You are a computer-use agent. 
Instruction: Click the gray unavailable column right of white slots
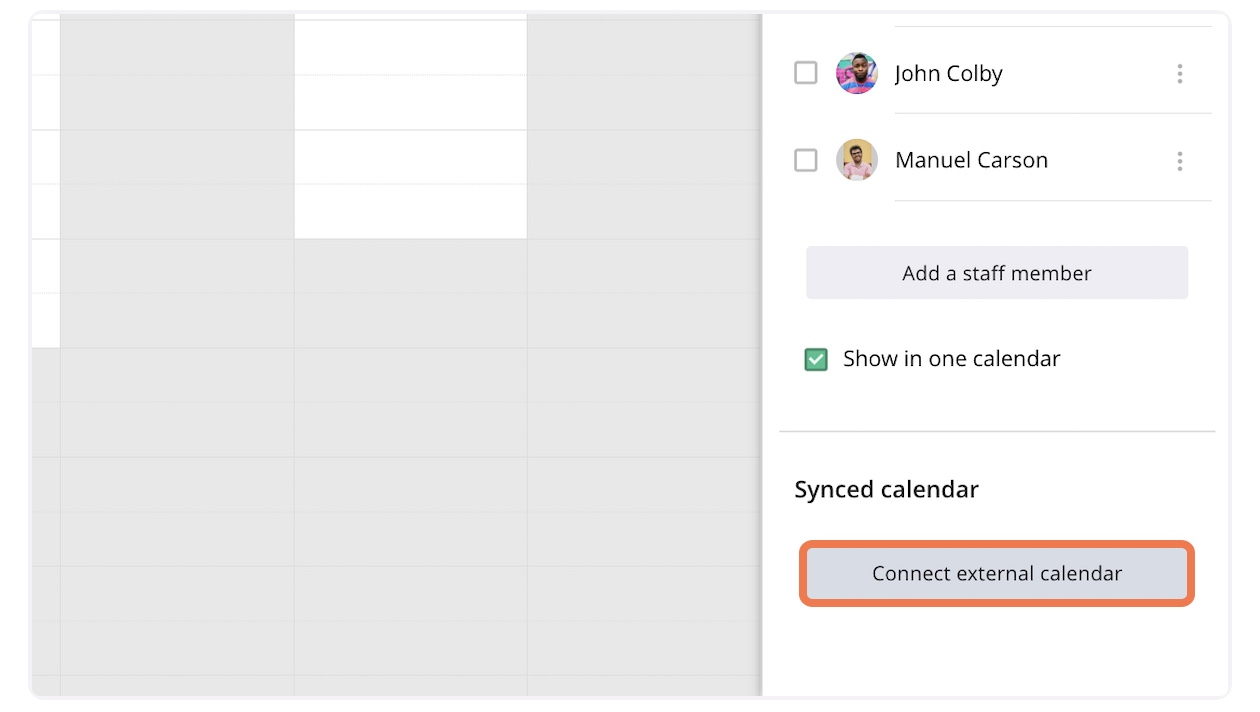tap(644, 150)
